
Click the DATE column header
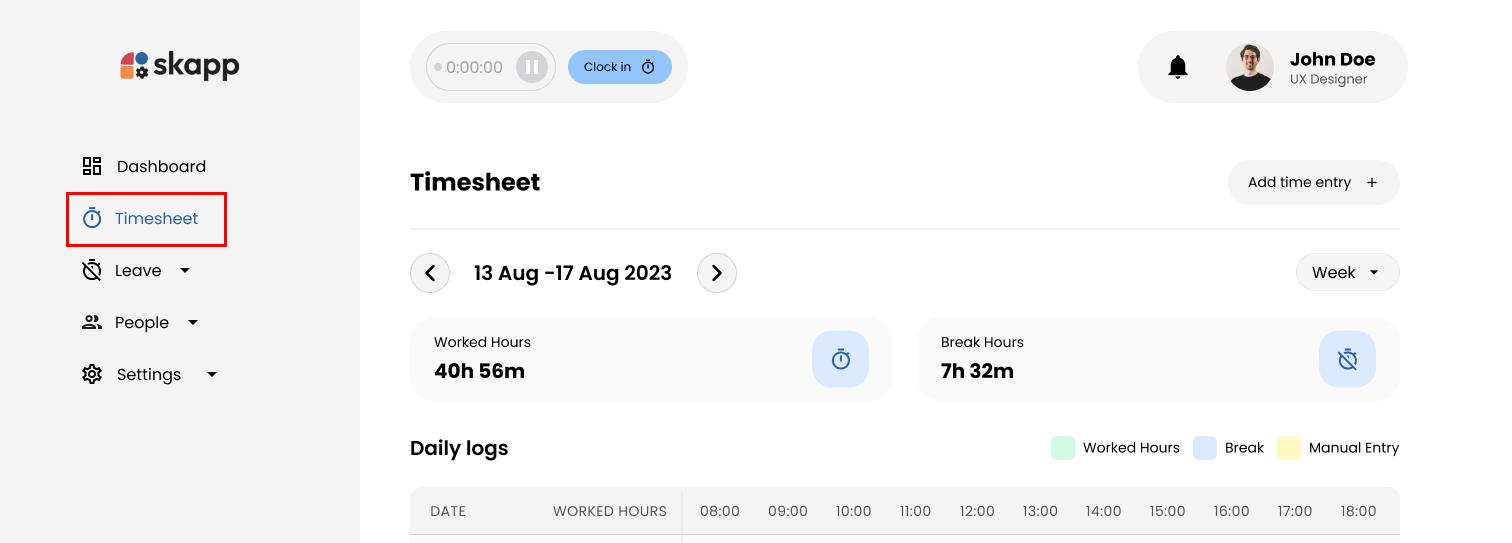coord(448,511)
